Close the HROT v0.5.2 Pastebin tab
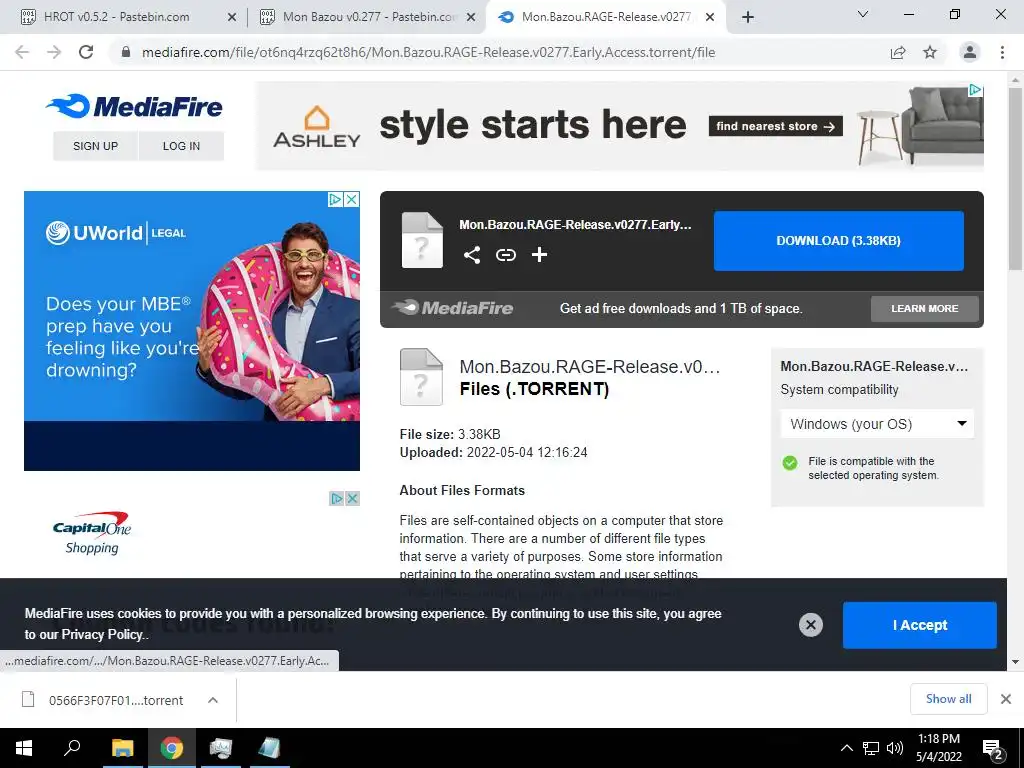 (x=232, y=18)
